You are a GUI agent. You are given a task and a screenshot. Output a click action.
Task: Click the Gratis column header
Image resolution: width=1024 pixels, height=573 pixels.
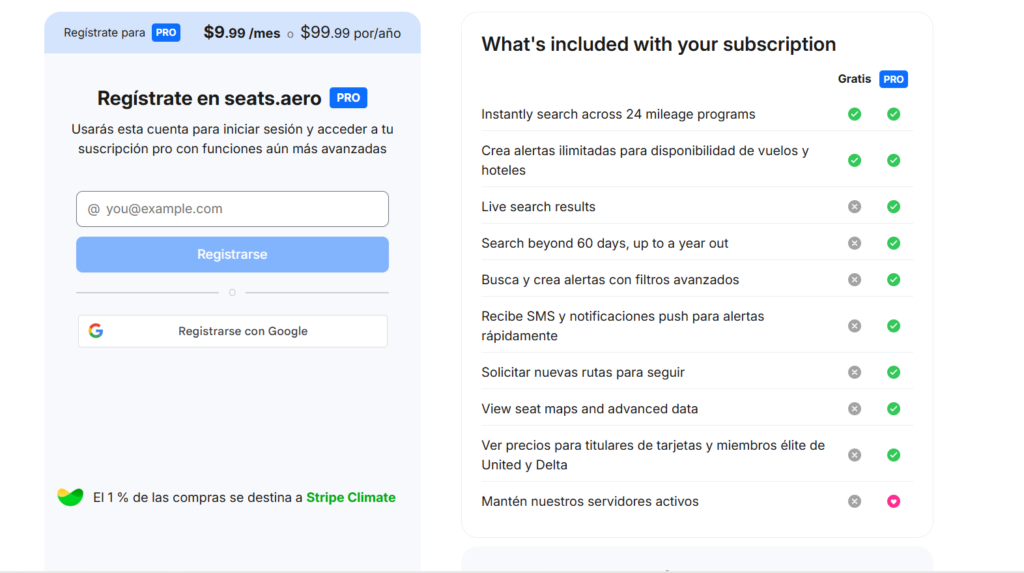coord(854,79)
